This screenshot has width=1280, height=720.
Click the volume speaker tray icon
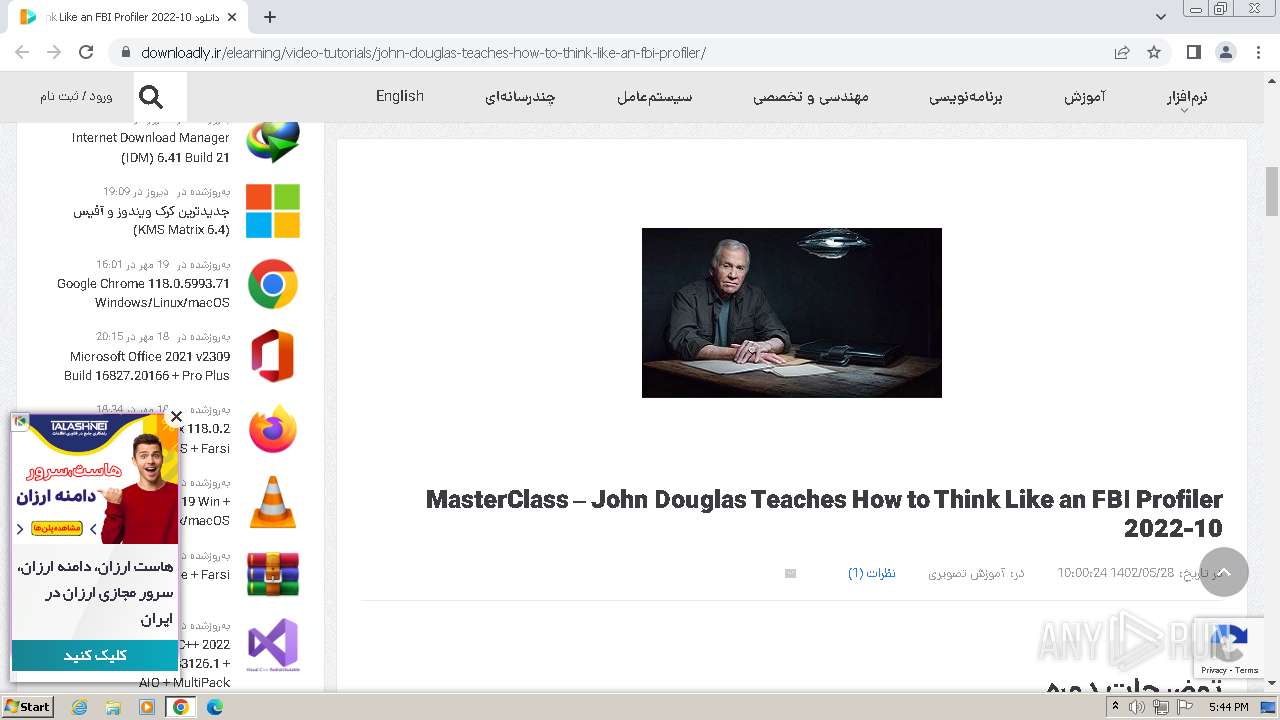tap(1137, 707)
